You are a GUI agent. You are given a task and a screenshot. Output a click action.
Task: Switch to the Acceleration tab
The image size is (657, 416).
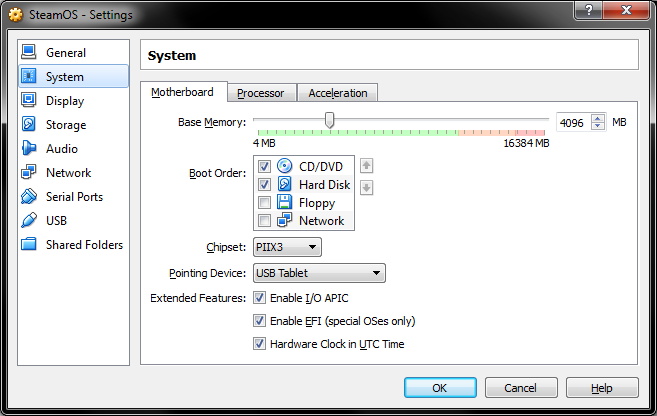pyautogui.click(x=338, y=93)
